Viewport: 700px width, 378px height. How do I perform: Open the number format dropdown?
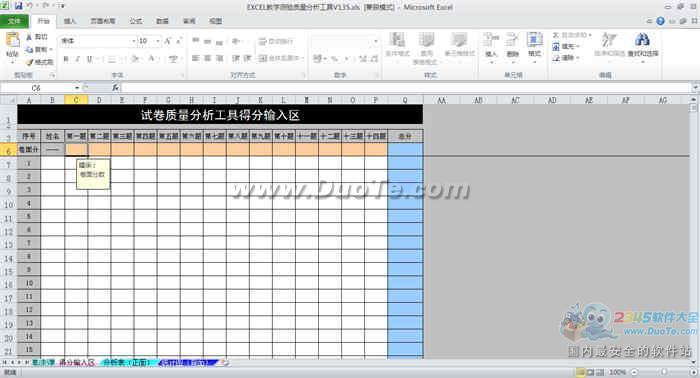point(375,41)
